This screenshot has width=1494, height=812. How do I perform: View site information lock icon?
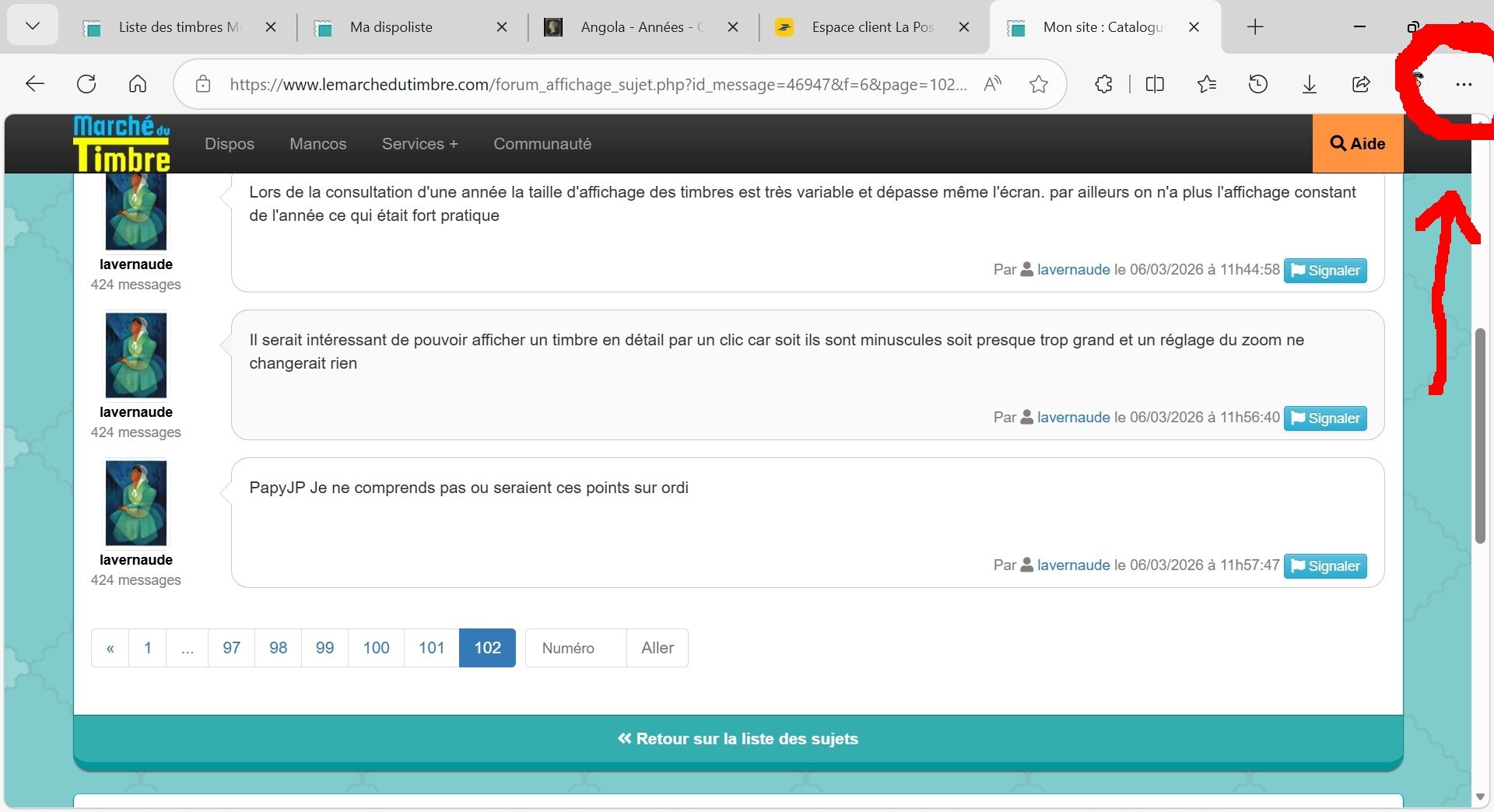tap(203, 84)
